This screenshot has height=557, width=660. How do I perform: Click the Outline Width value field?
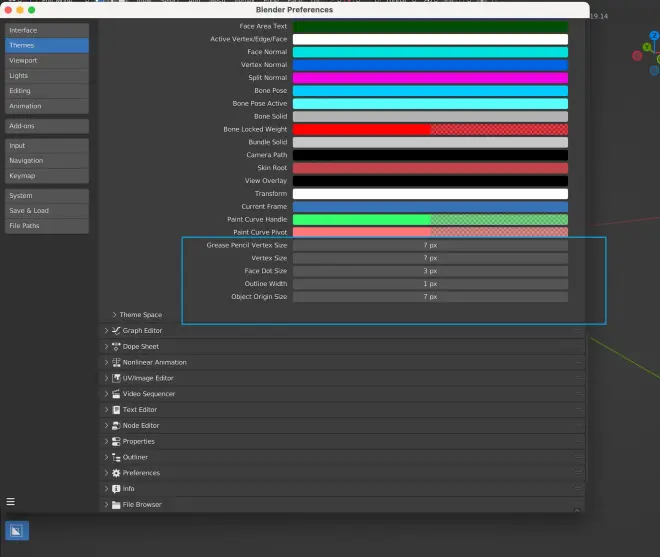click(x=430, y=284)
